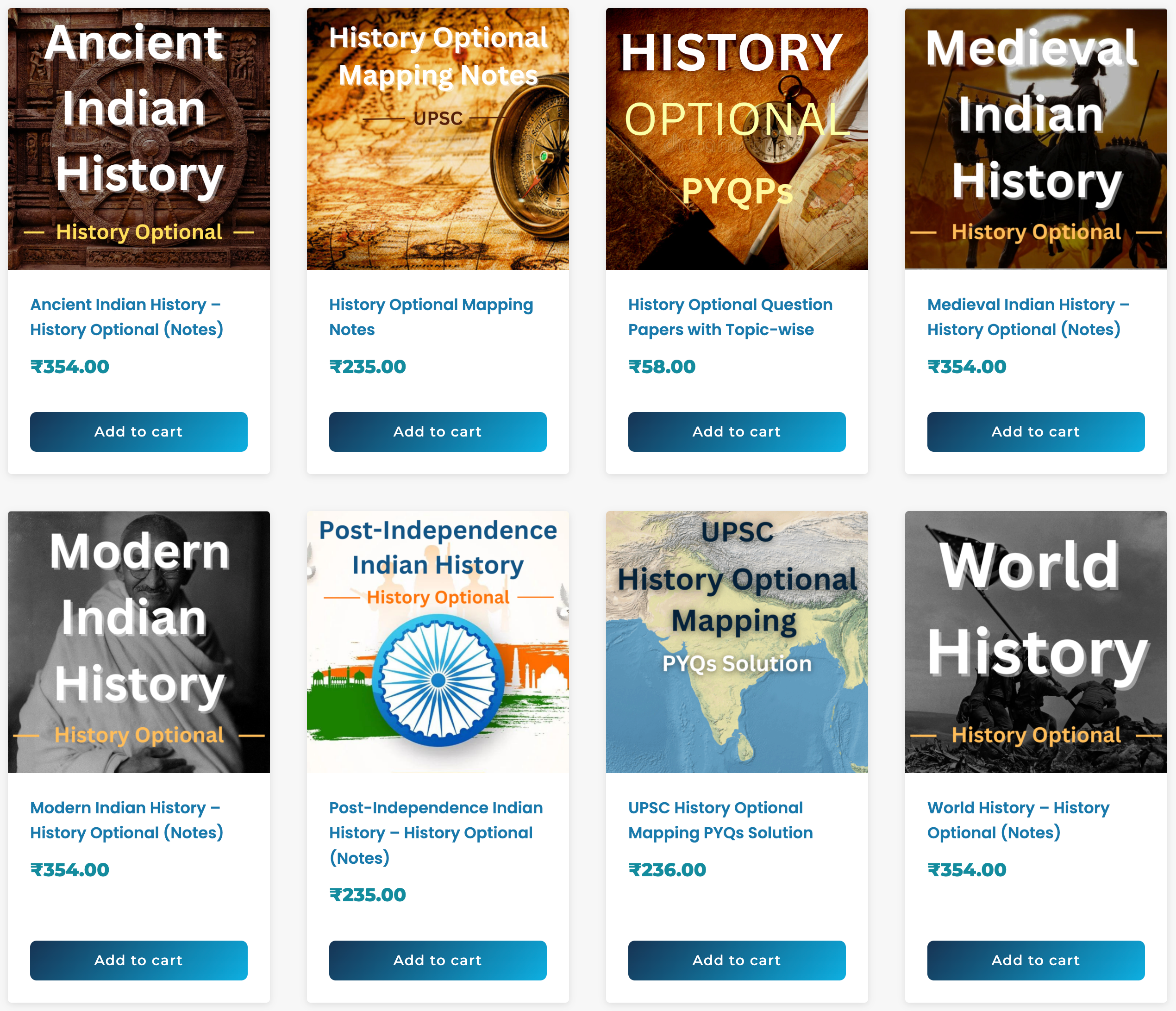Click the ₹235.00 price under Post-Independence Indian History
Viewport: 1176px width, 1011px height.
click(x=368, y=895)
